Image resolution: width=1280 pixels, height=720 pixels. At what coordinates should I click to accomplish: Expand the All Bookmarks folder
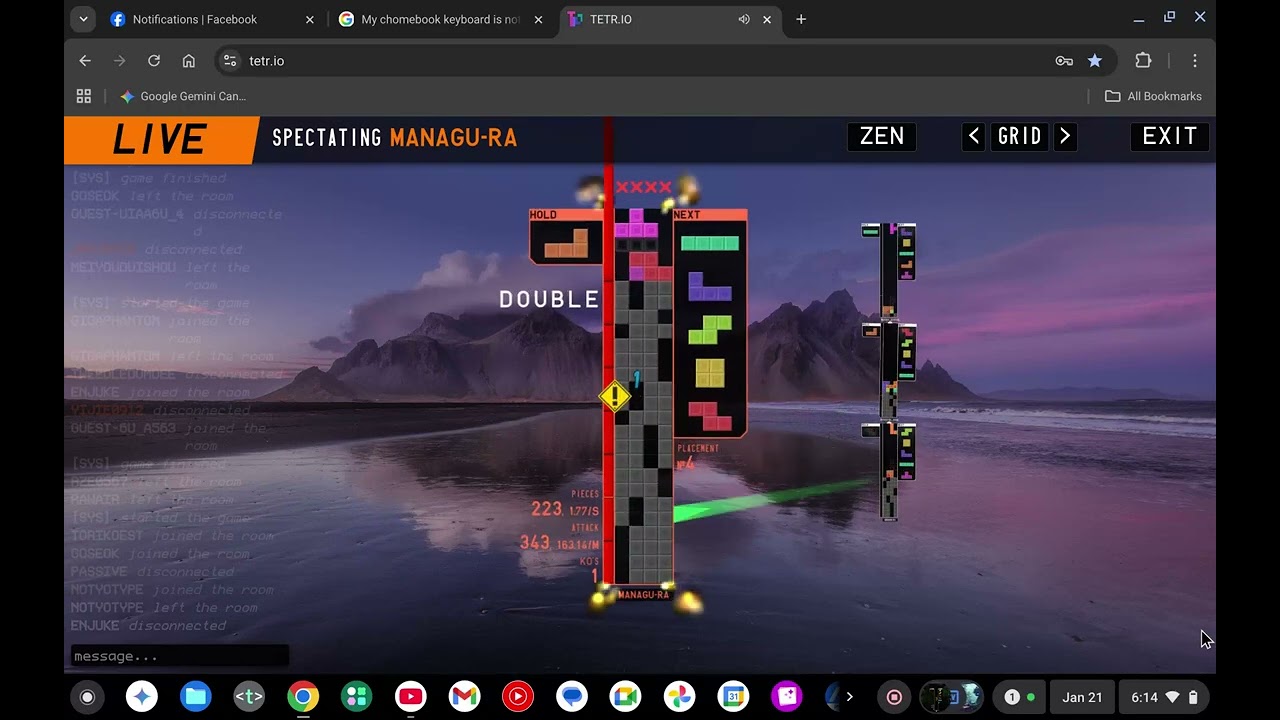(1153, 96)
